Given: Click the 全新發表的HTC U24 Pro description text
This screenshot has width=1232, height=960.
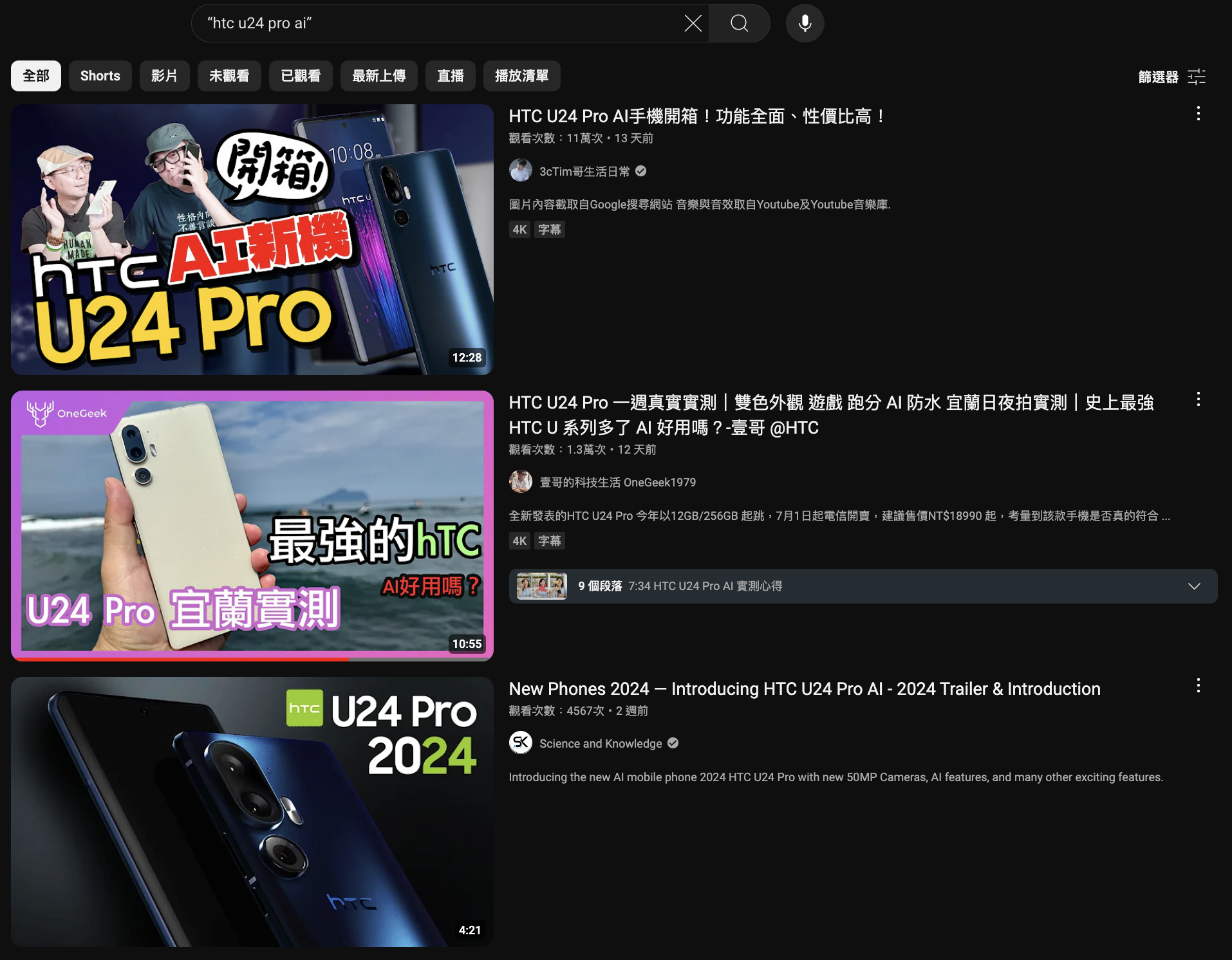Looking at the screenshot, I should (x=839, y=516).
